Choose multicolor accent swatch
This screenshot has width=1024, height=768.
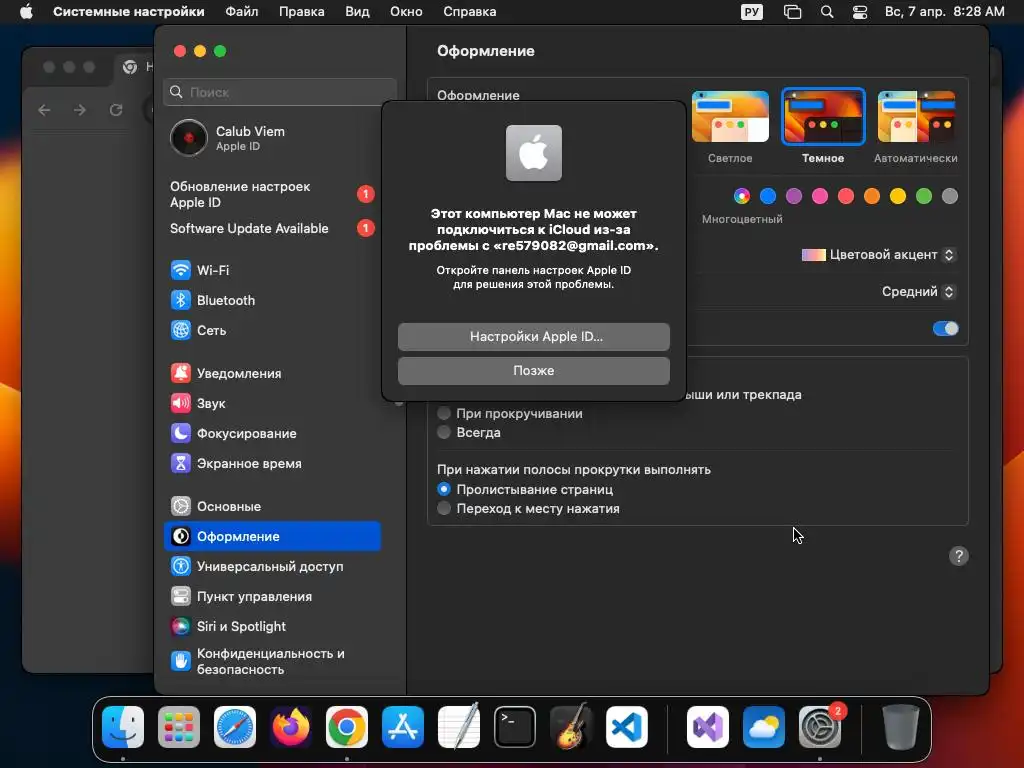click(x=742, y=196)
